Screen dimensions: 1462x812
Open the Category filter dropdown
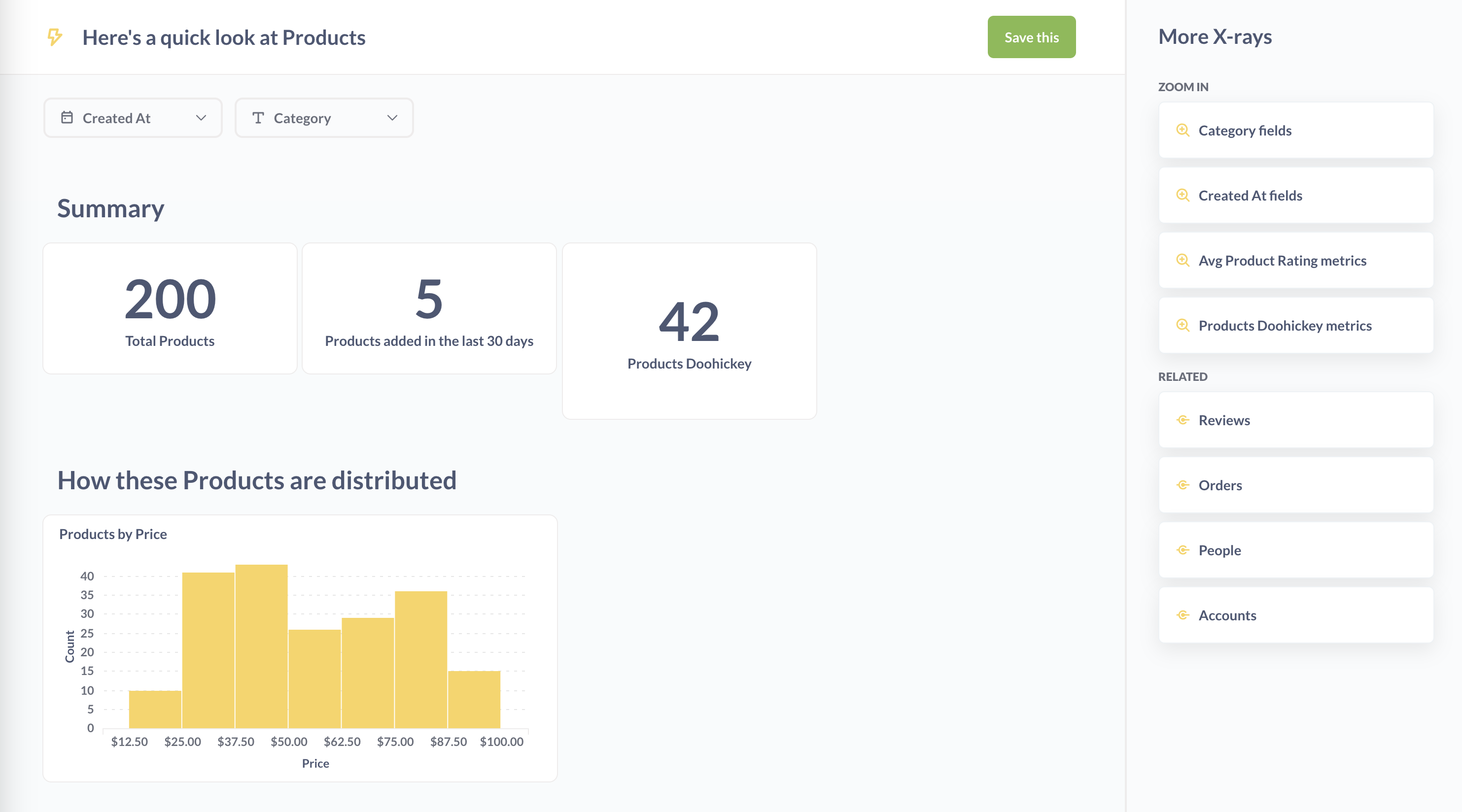(x=323, y=117)
